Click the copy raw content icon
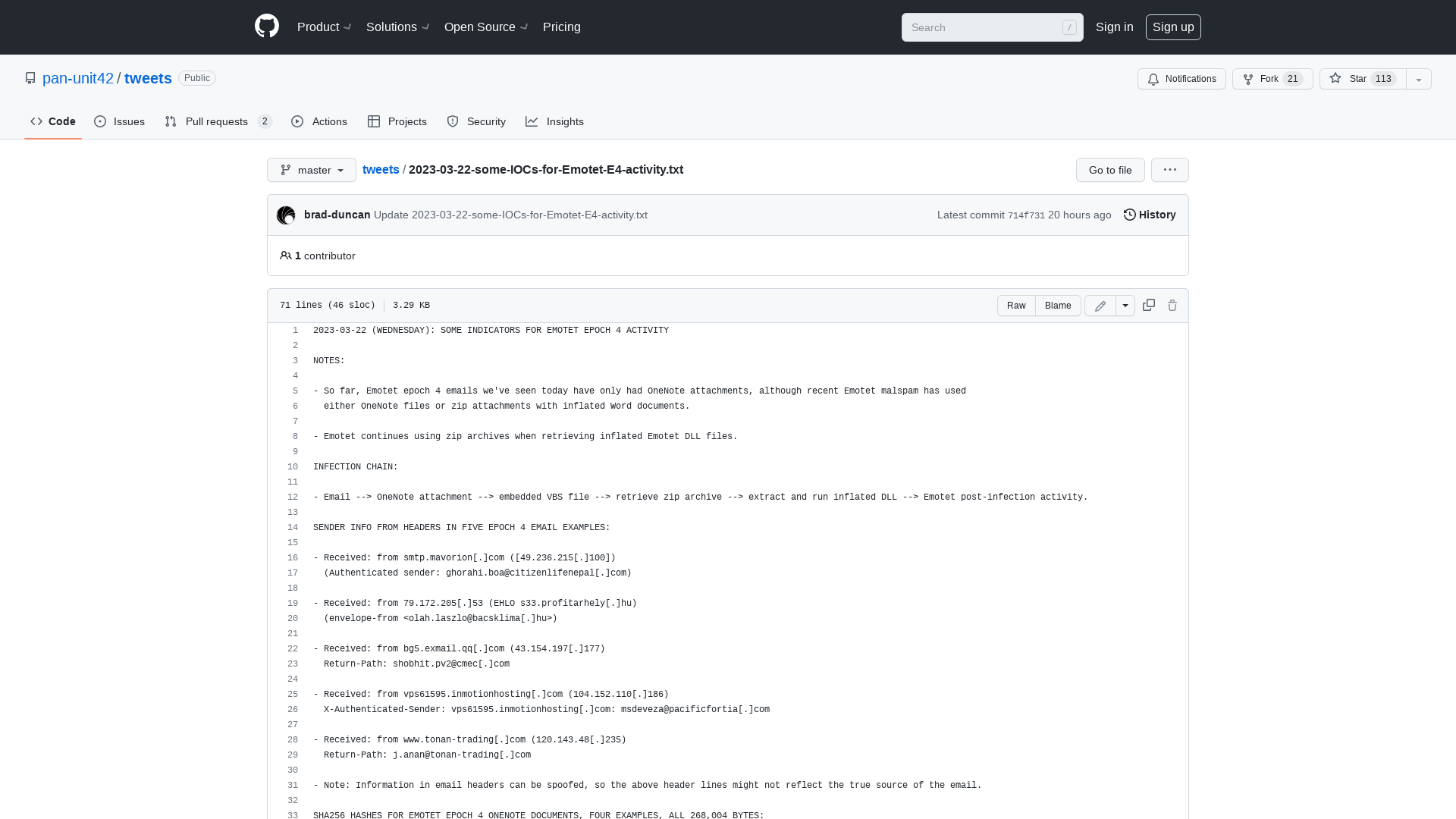The height and width of the screenshot is (819, 1456). coord(1148,305)
